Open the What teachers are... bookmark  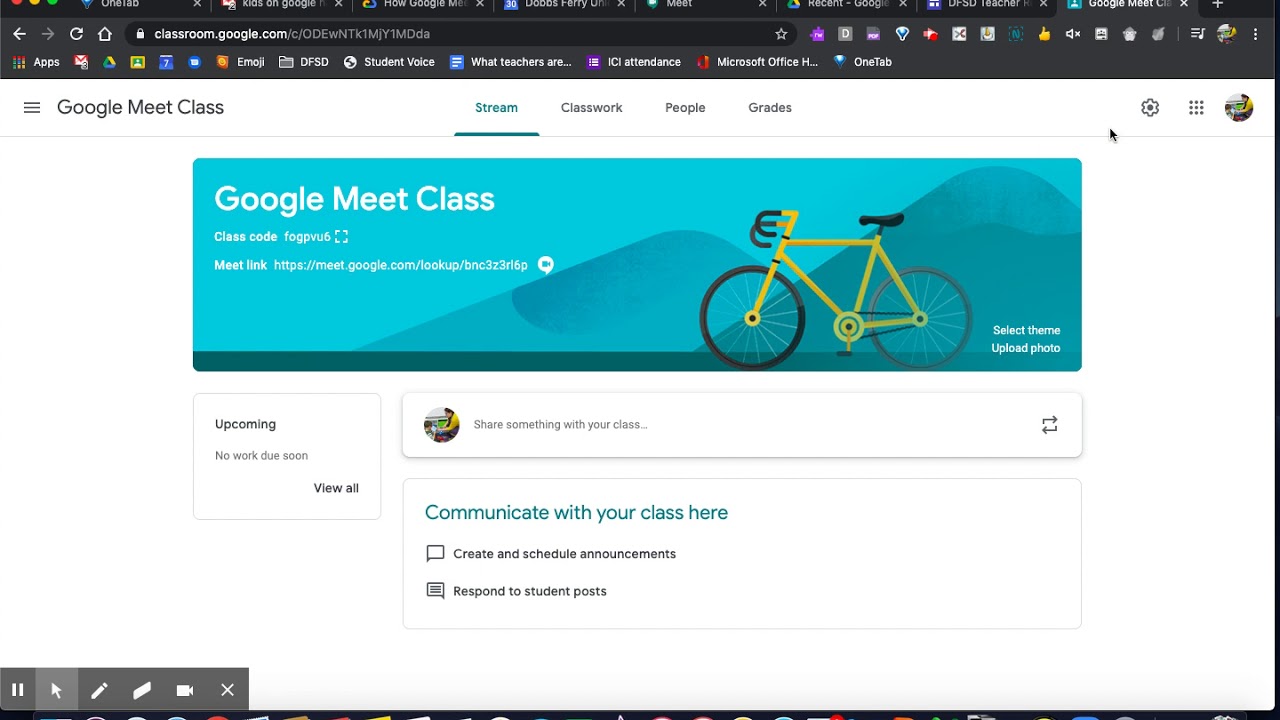click(511, 62)
